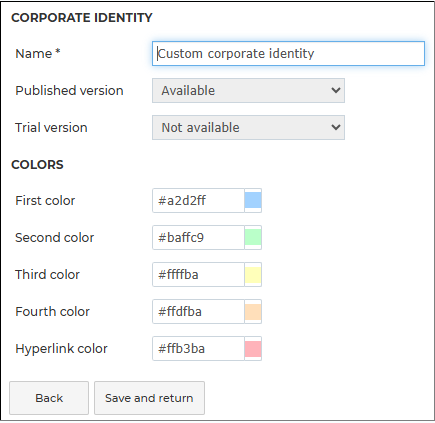Open the Published version dropdown
This screenshot has height=423, width=435.
pos(248,90)
